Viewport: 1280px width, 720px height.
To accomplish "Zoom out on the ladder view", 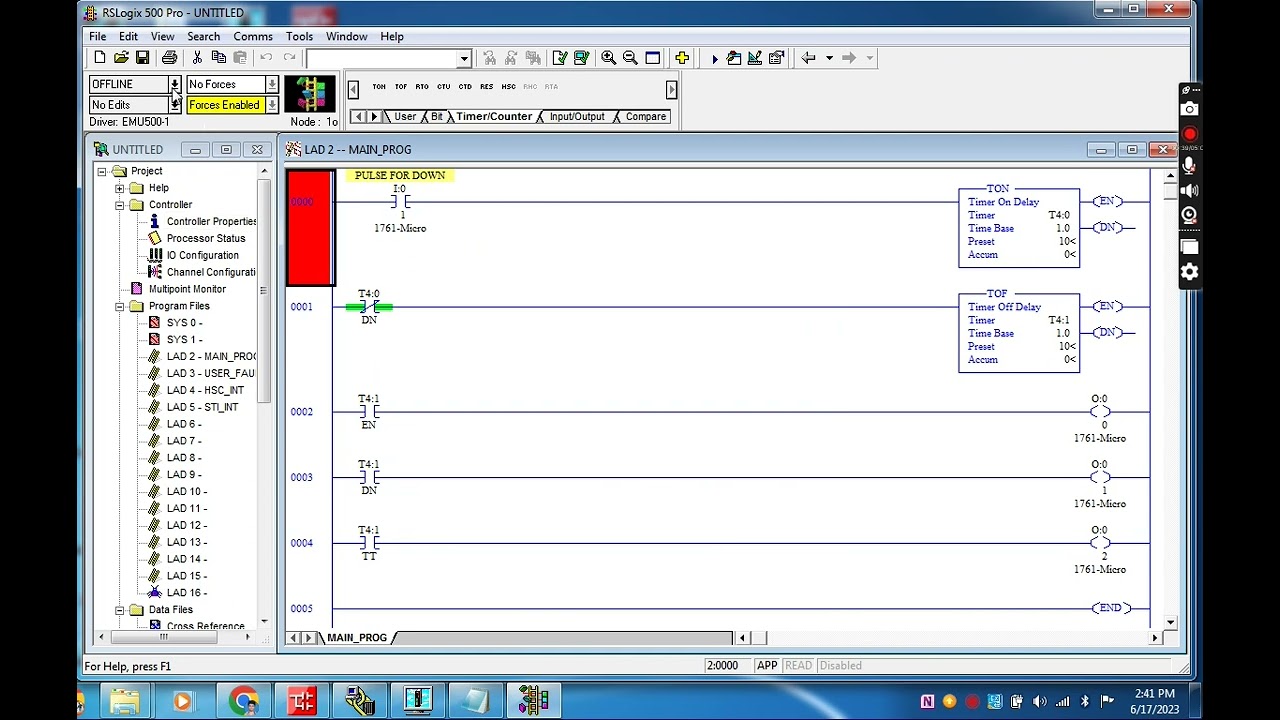I will click(x=630, y=58).
